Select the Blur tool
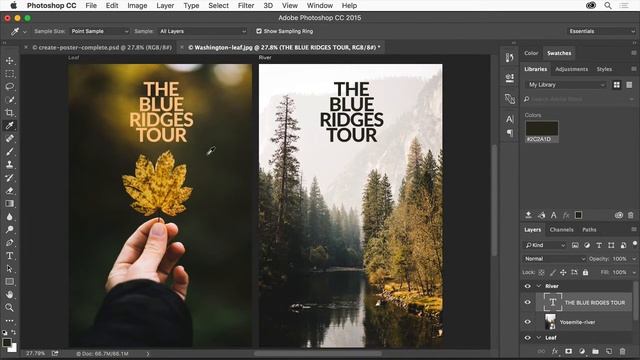This screenshot has width=640, height=360. (9, 217)
